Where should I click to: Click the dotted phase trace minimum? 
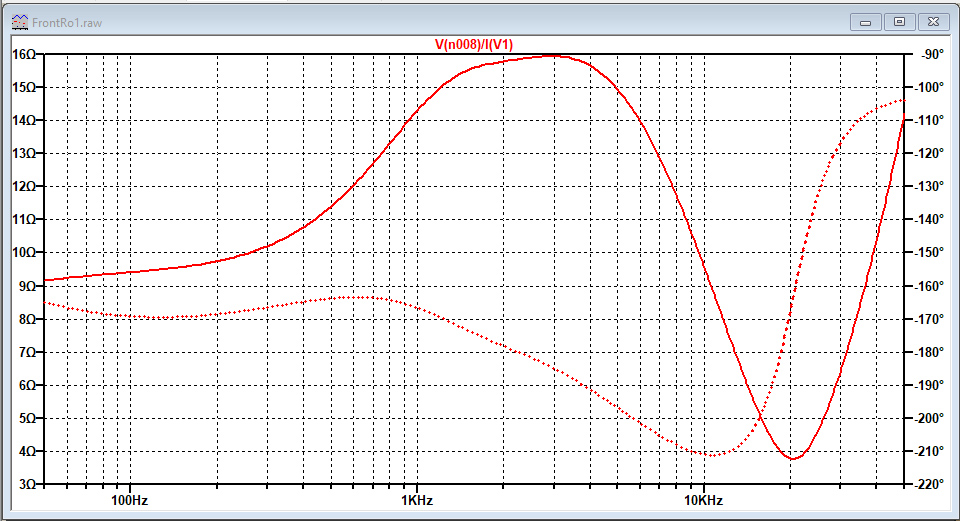pyautogui.click(x=712, y=455)
